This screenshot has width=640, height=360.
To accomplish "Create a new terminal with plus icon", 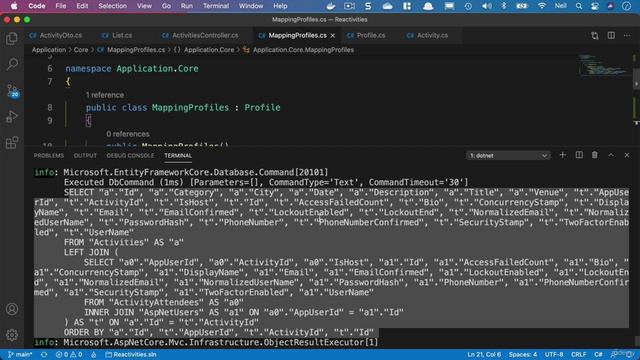I will coord(562,155).
